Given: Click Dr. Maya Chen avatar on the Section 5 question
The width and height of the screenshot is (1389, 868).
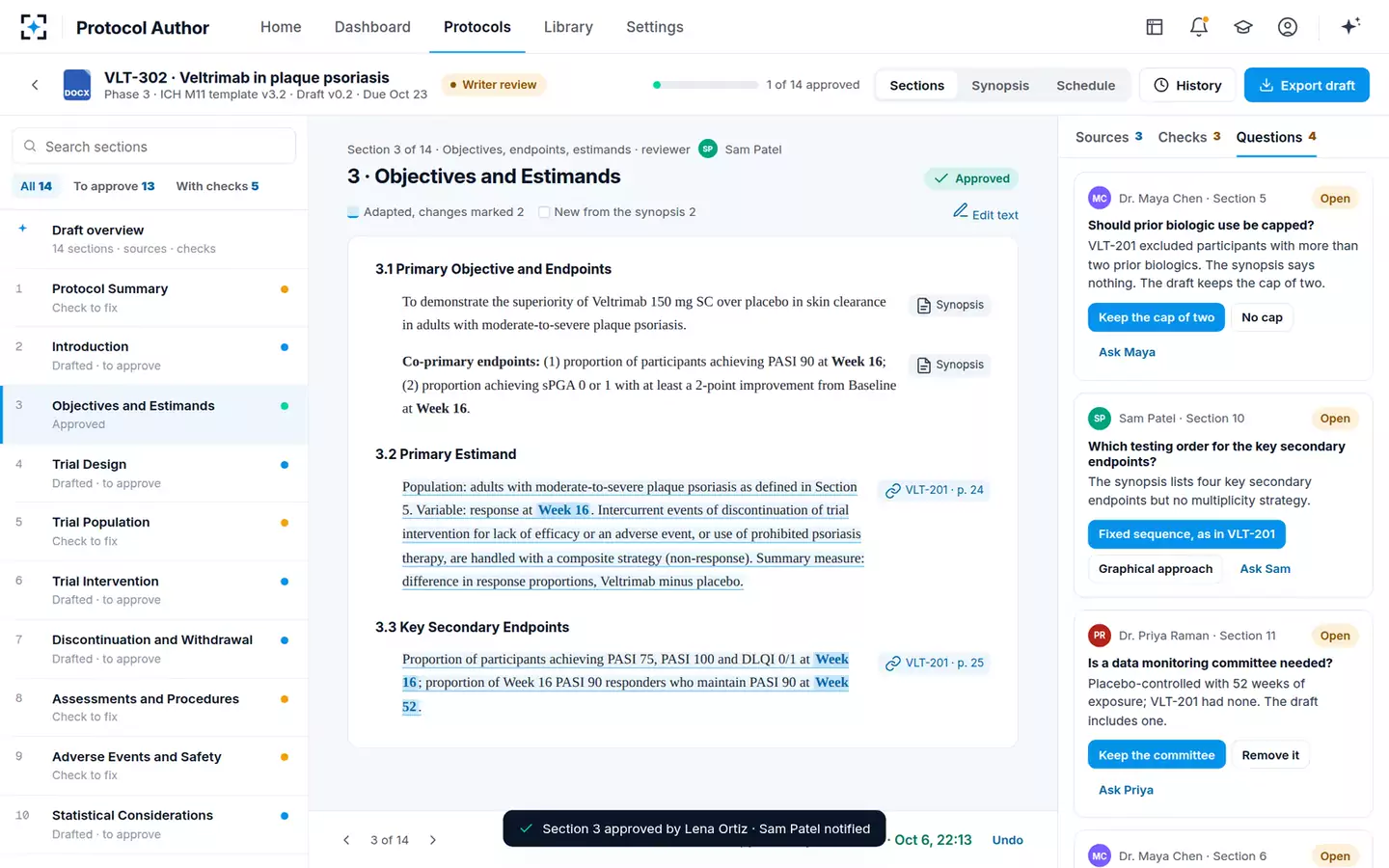Looking at the screenshot, I should click(1100, 199).
